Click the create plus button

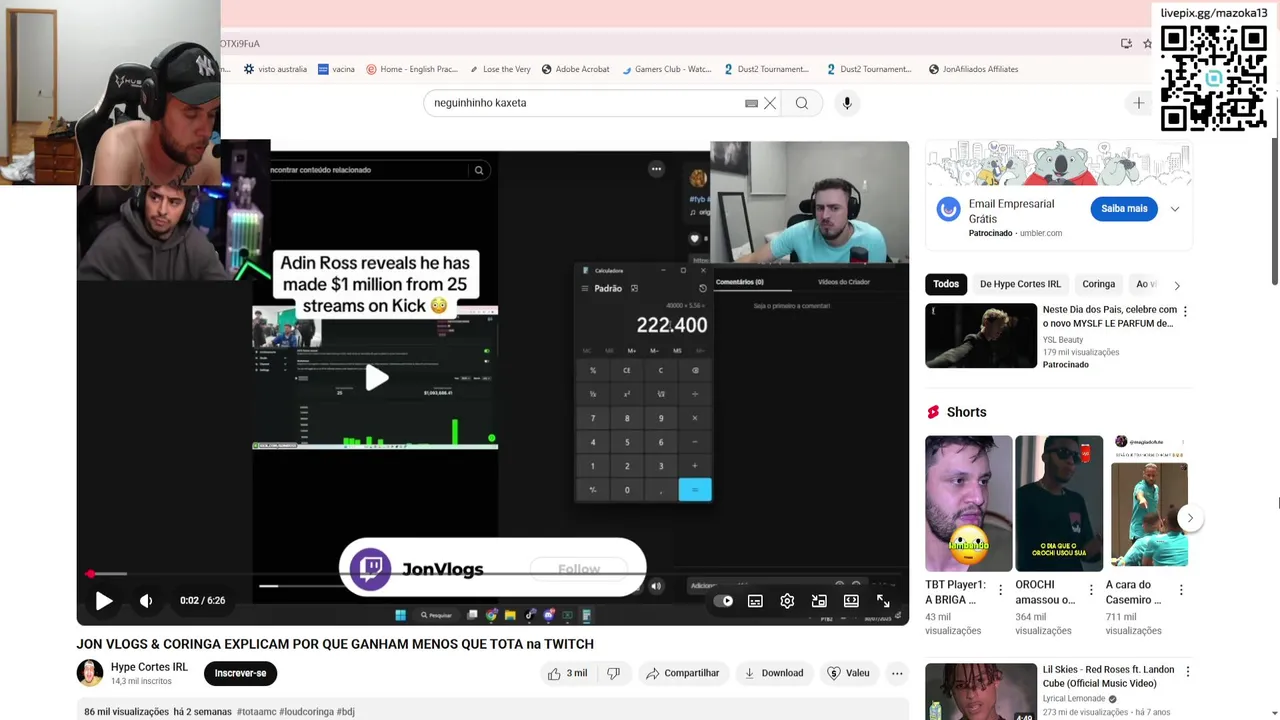coord(1138,103)
